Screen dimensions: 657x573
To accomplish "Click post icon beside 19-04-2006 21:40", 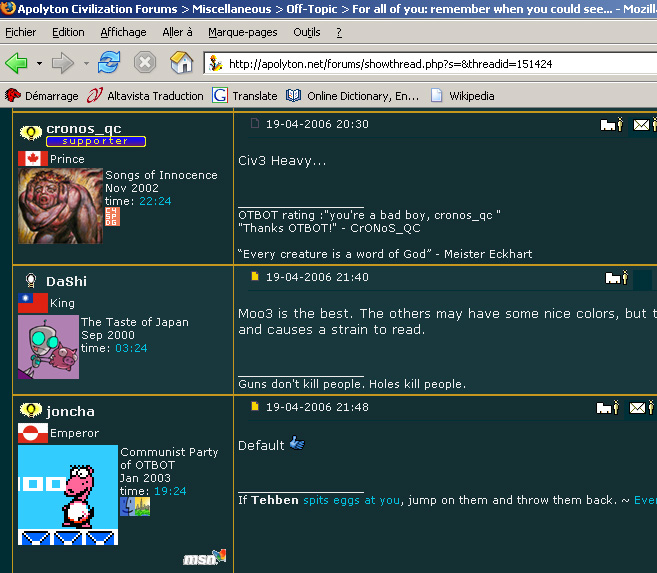I will tap(255, 277).
